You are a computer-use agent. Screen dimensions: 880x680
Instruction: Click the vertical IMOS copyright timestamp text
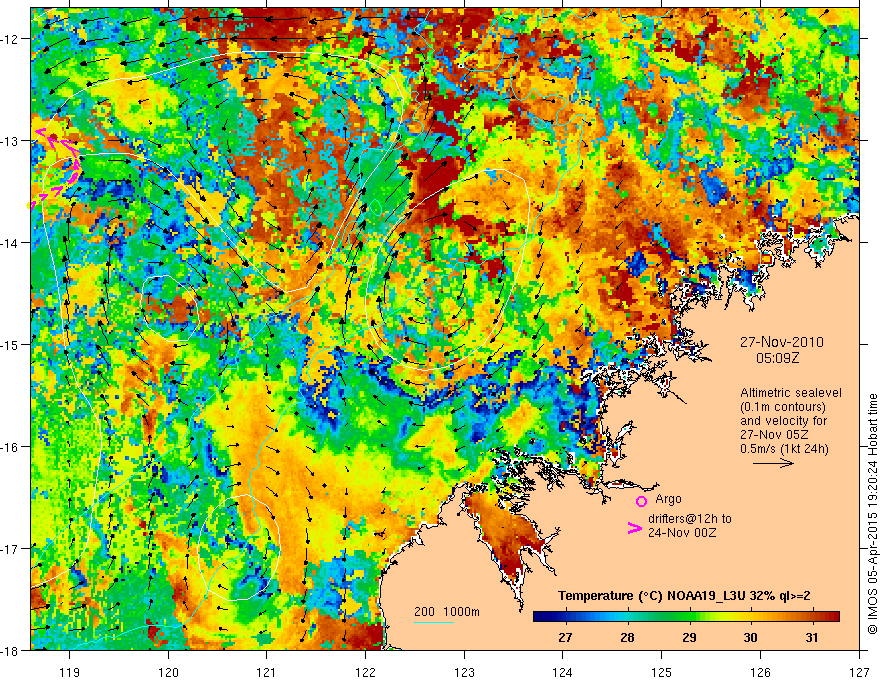click(x=872, y=515)
